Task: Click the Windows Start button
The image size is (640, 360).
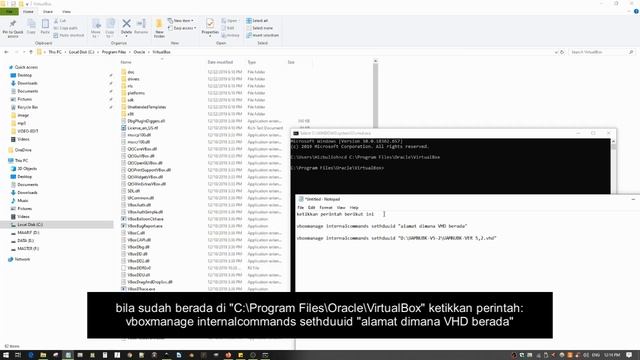Action: (x=6, y=355)
